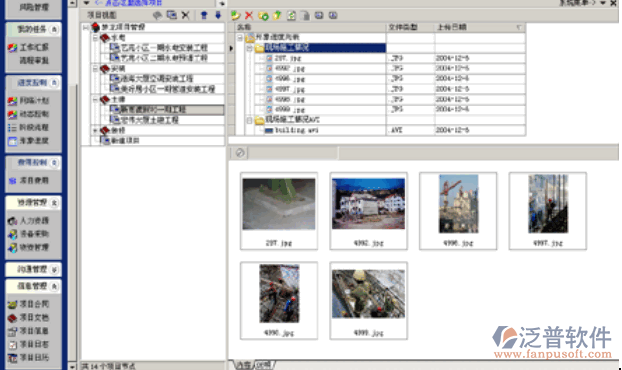Click the blue up arrow in project view toolbar

204,15
